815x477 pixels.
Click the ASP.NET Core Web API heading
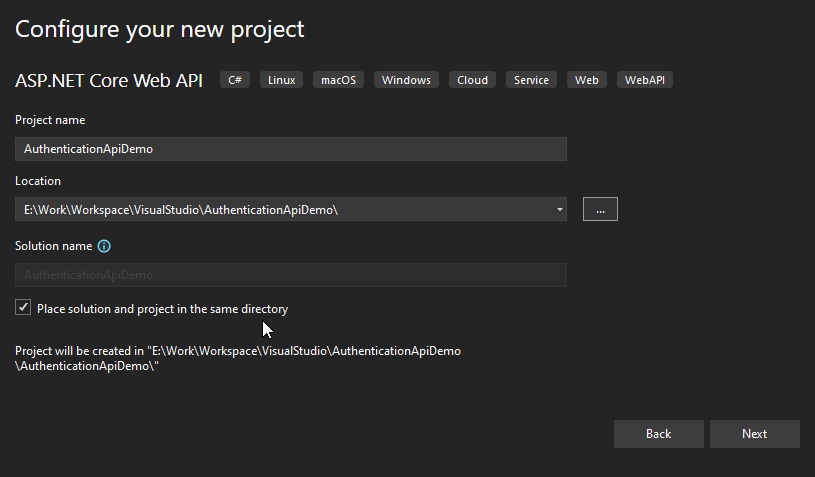coord(109,80)
